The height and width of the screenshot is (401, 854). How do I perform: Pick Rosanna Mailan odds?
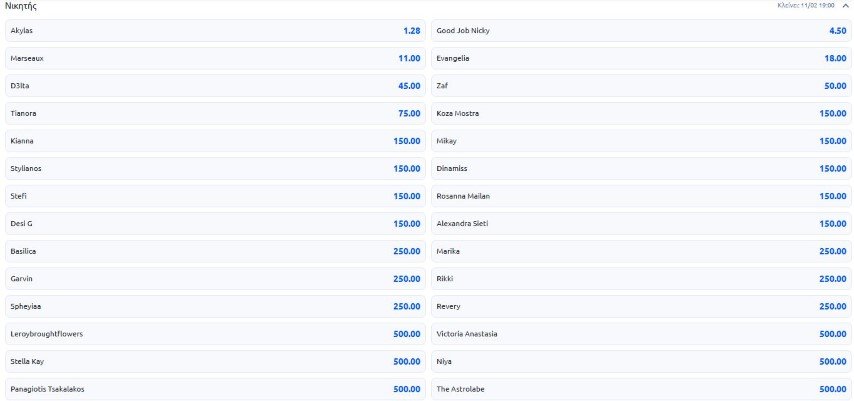coord(641,196)
